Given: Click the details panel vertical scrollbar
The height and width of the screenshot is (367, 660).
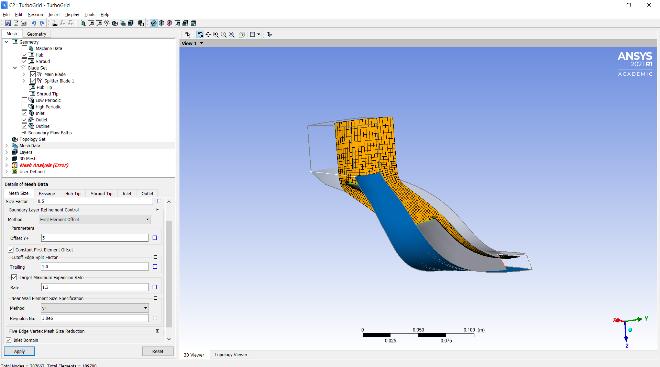Looking at the screenshot, I should coord(169,274).
